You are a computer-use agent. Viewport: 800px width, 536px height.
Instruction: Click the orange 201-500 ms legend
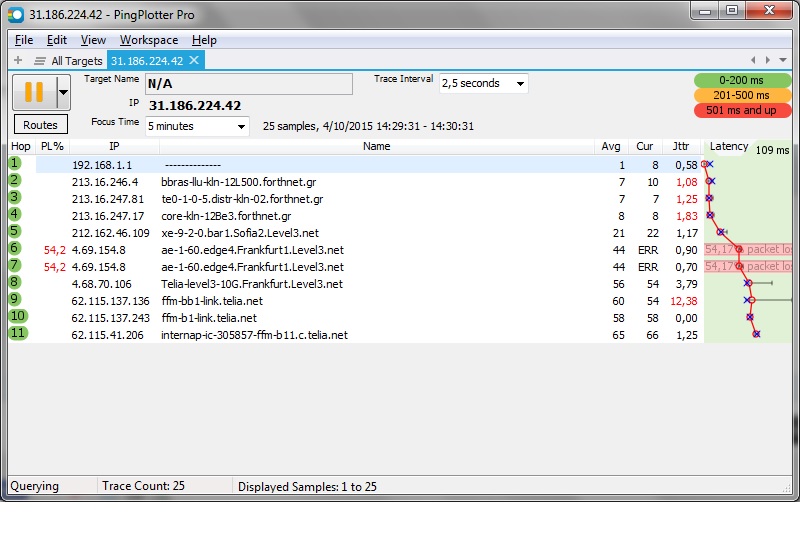742,95
